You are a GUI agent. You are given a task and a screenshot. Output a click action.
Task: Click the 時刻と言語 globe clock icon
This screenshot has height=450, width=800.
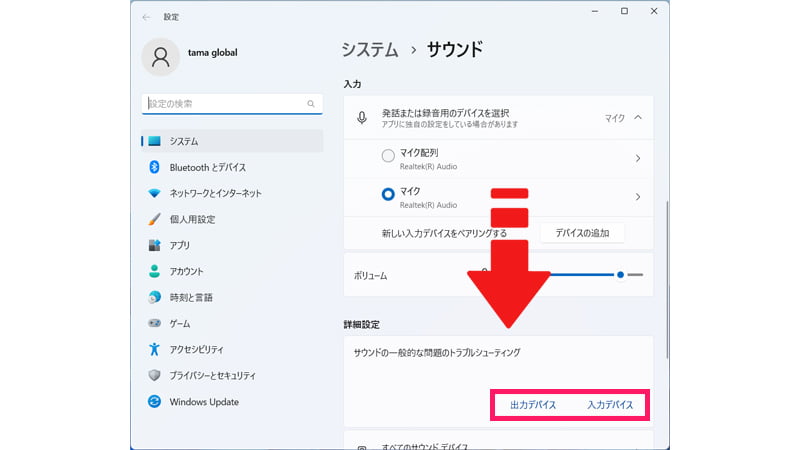154,297
